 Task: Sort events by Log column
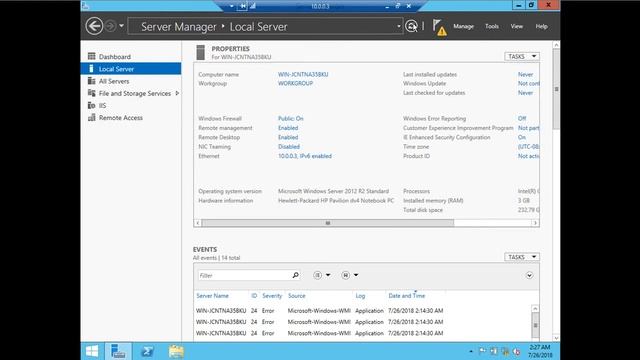pos(360,296)
